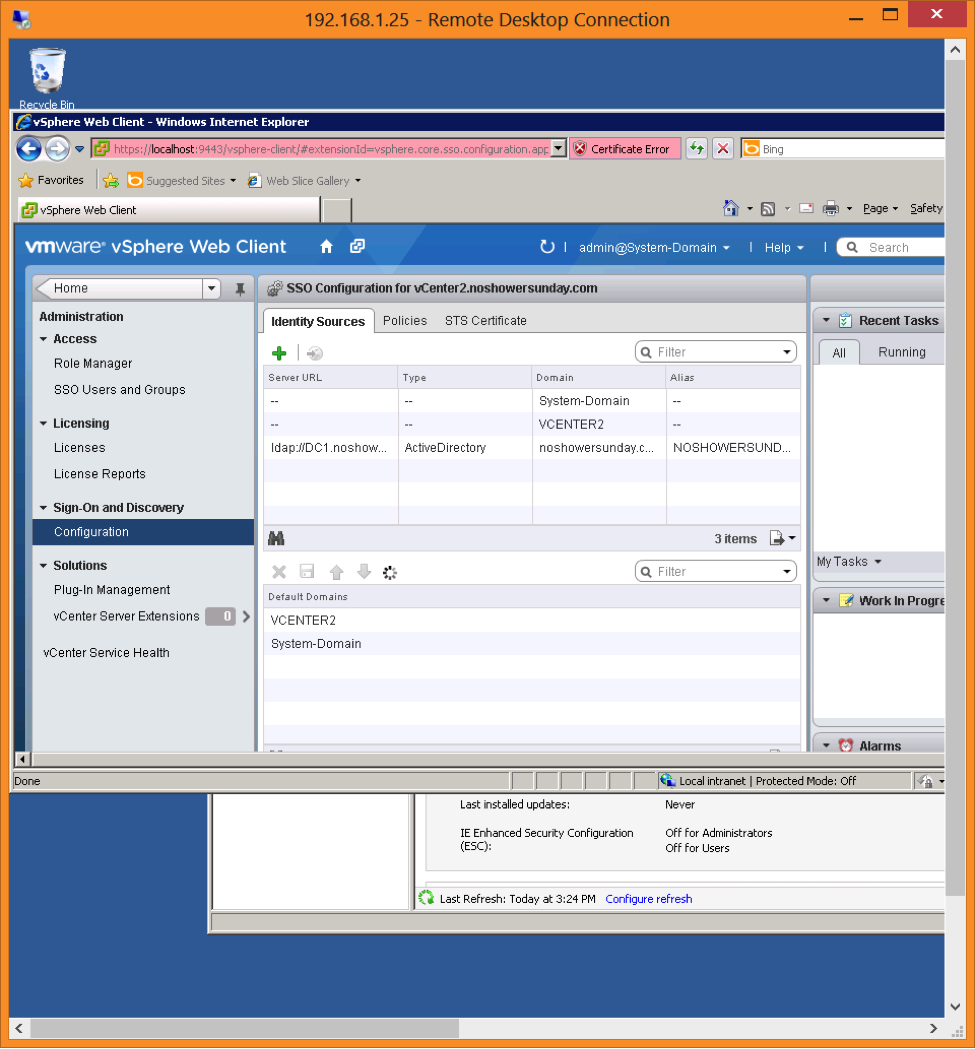Viewport: 975px width, 1049px height.
Task: Collapse the Access section
Action: tap(43, 339)
